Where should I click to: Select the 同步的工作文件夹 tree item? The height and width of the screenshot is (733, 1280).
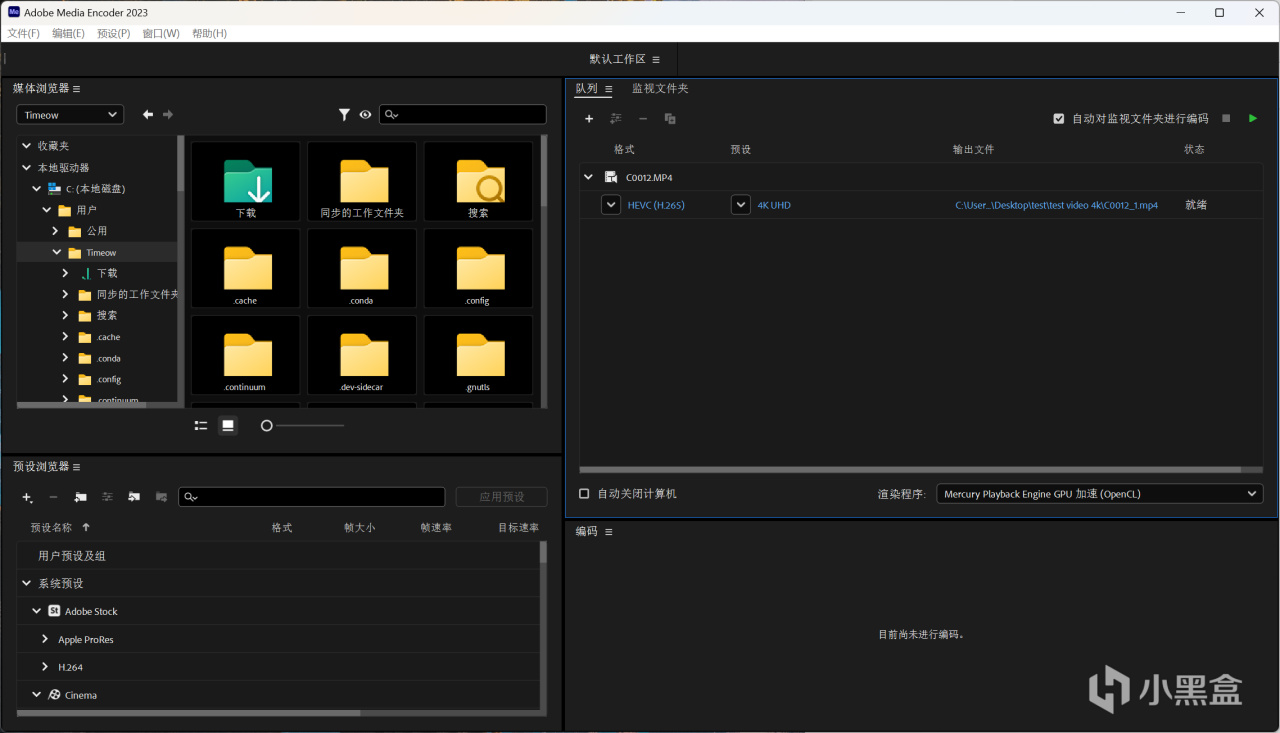tap(137, 294)
